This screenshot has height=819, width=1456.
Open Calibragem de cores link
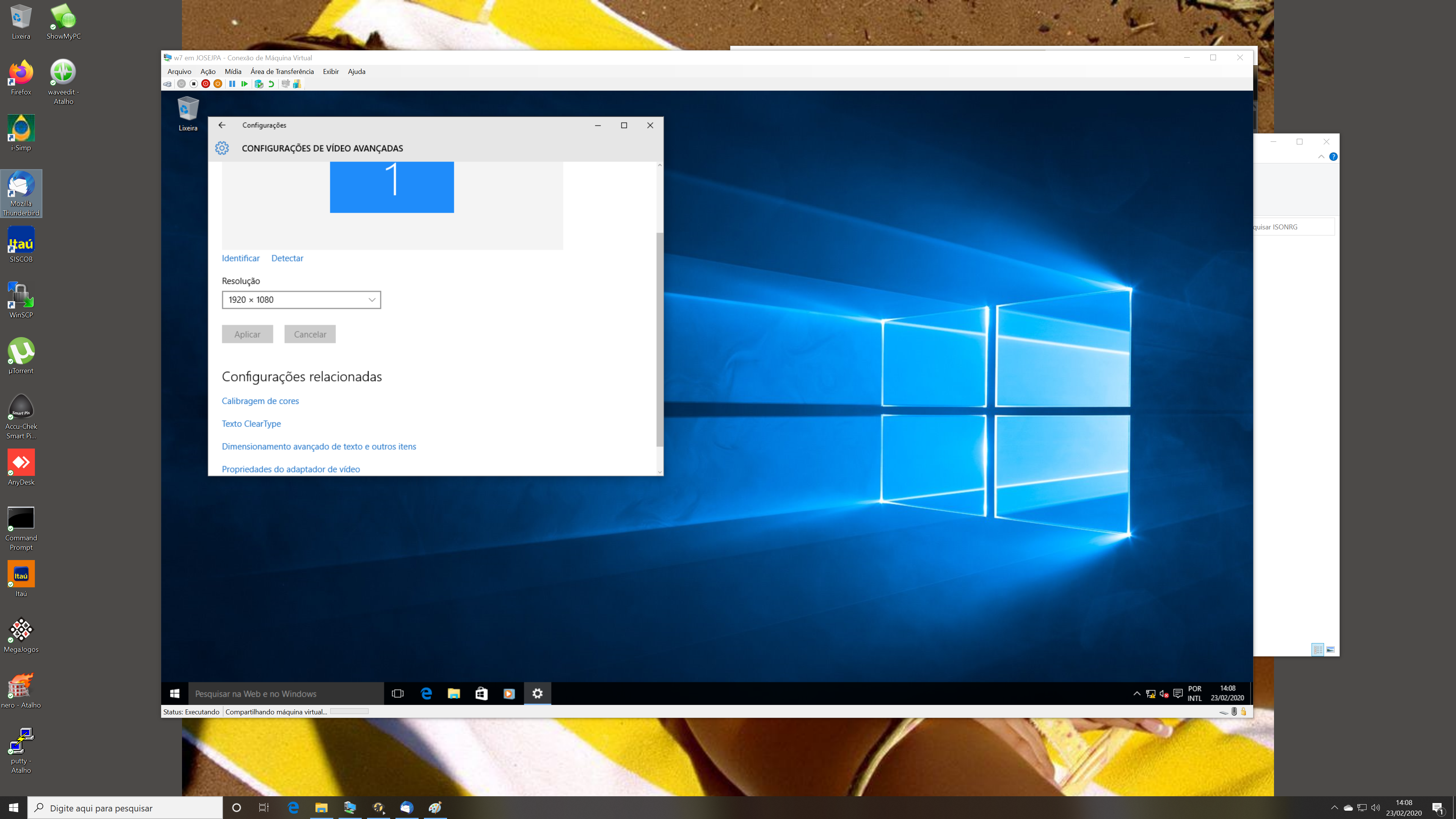click(260, 401)
